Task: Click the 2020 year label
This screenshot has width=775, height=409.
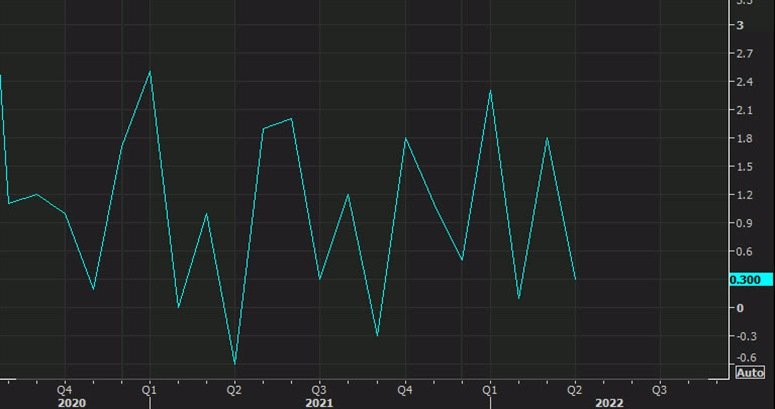Action: tap(72, 403)
